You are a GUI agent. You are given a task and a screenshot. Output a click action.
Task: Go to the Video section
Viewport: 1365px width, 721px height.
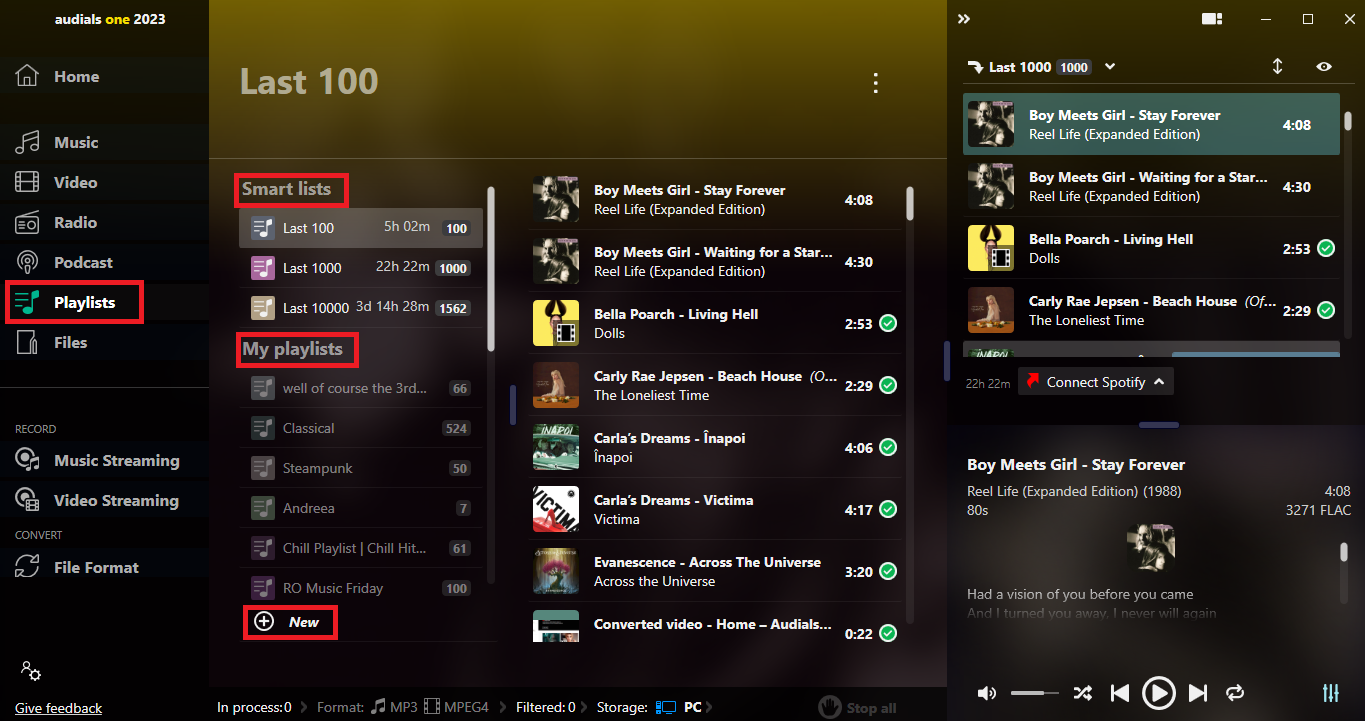(x=76, y=183)
